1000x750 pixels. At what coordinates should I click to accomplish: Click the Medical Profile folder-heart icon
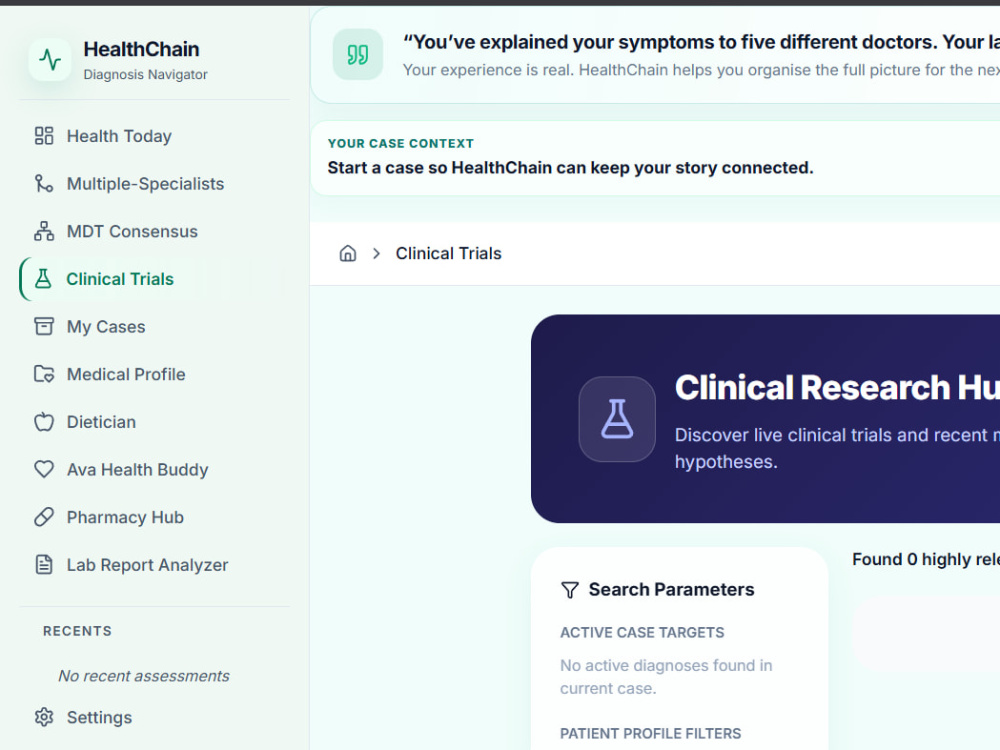[x=44, y=374]
